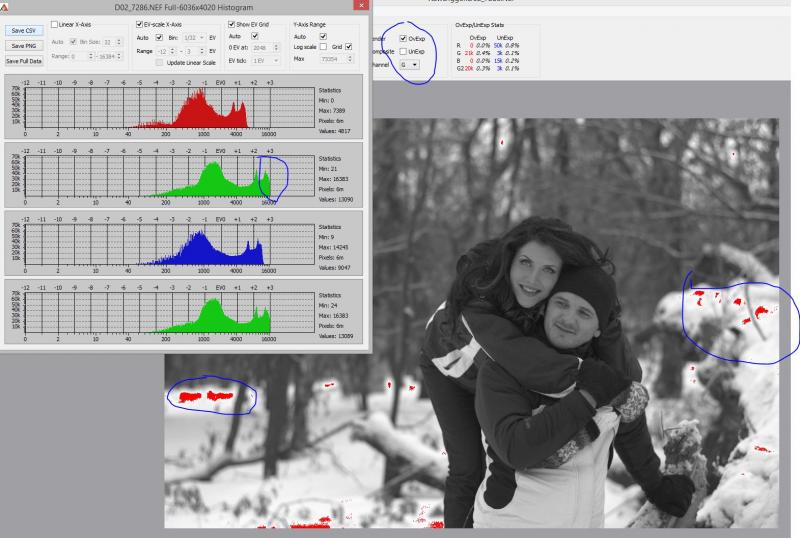
Task: Open the EV ticks 1 EV dropdown
Action: 266,60
